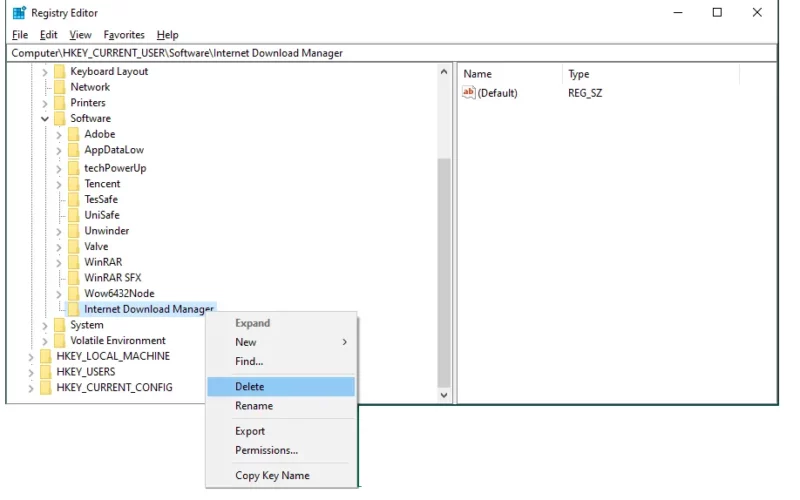Choose Export from the context menu
800x500 pixels.
[x=281, y=431]
